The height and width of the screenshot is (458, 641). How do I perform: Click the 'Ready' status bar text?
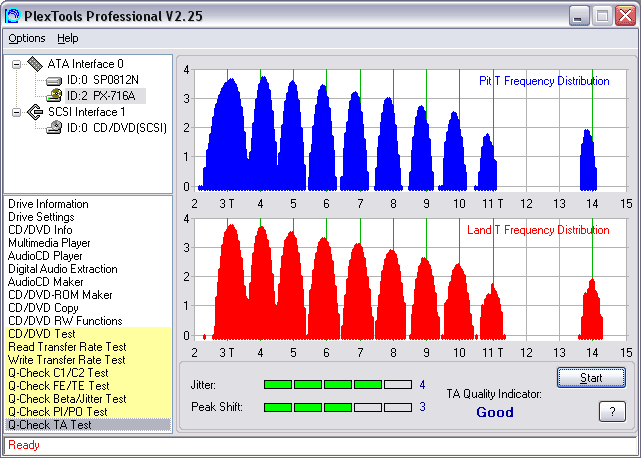24,445
